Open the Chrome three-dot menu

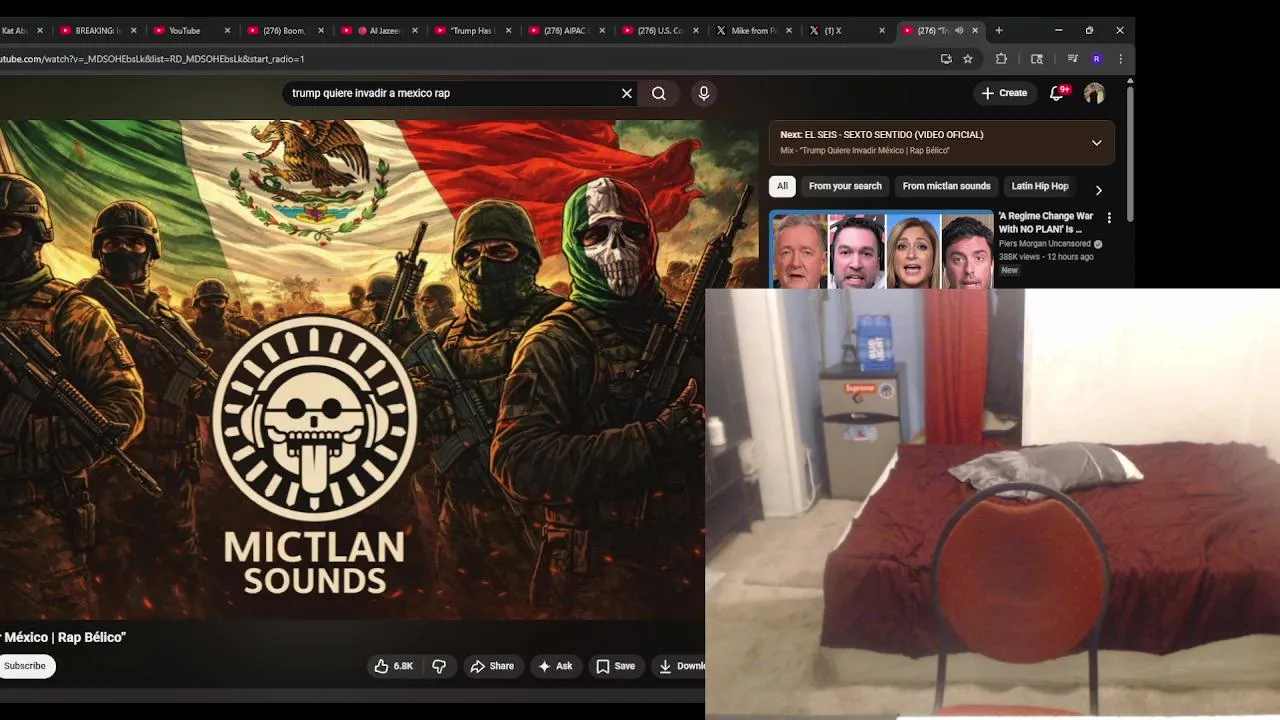pos(1120,59)
